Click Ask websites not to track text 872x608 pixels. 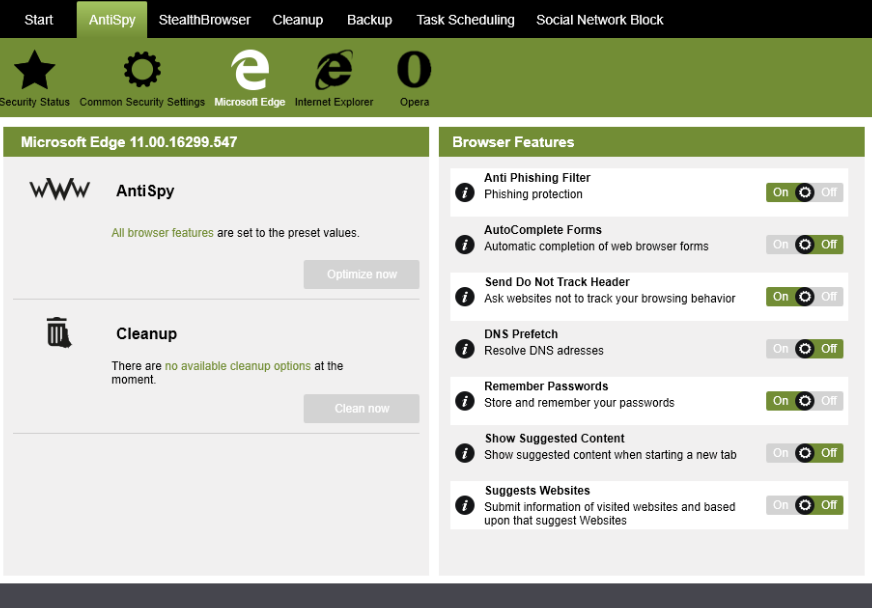(610, 299)
